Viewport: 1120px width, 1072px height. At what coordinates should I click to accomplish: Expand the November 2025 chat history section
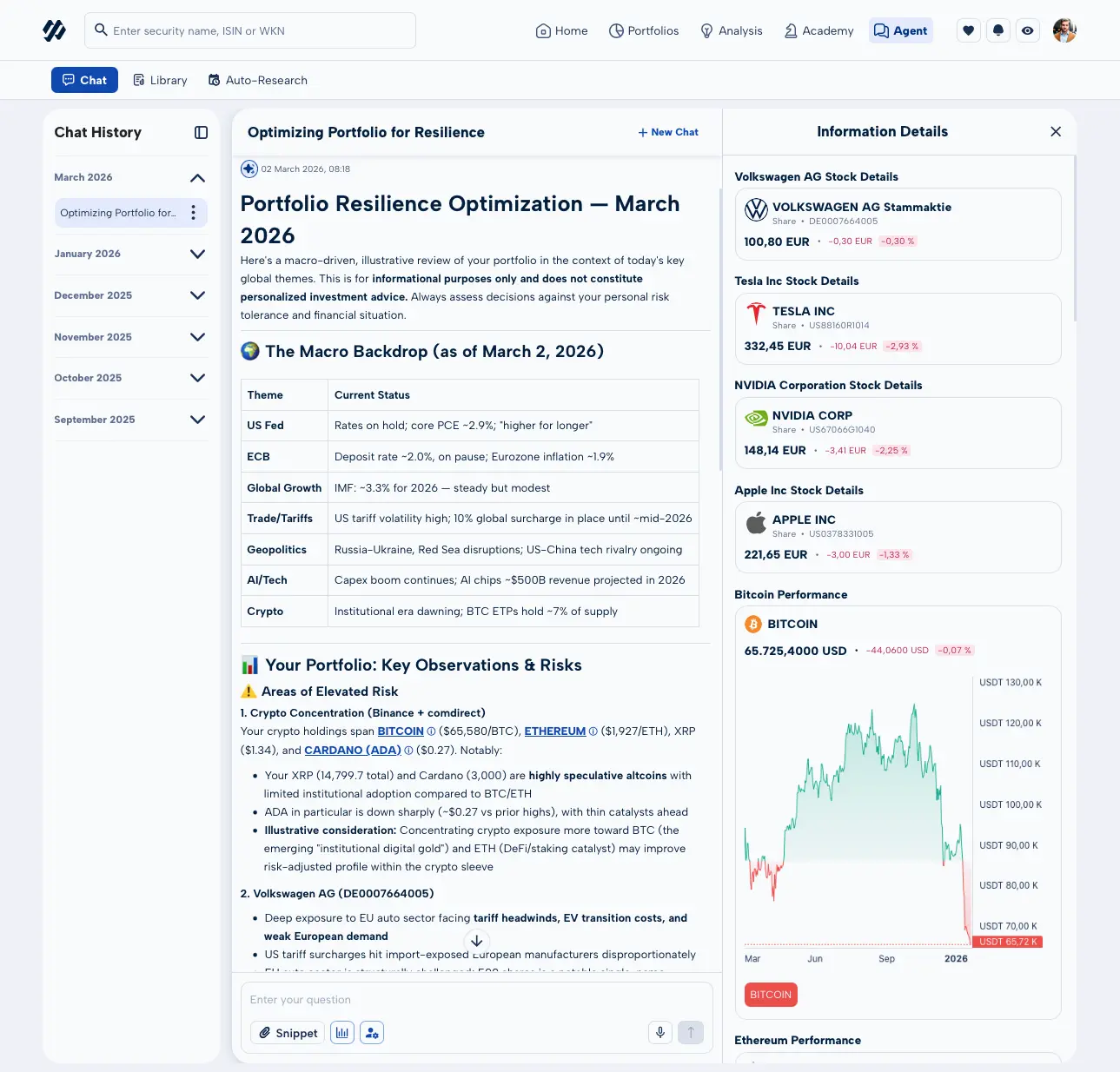click(x=197, y=337)
